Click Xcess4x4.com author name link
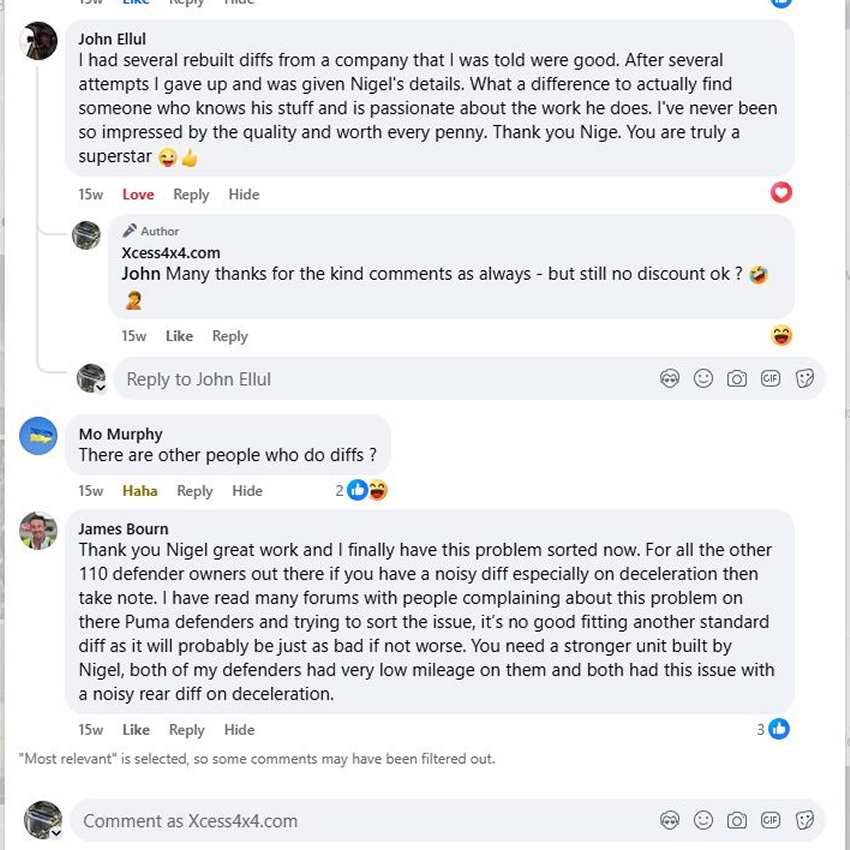 (170, 253)
